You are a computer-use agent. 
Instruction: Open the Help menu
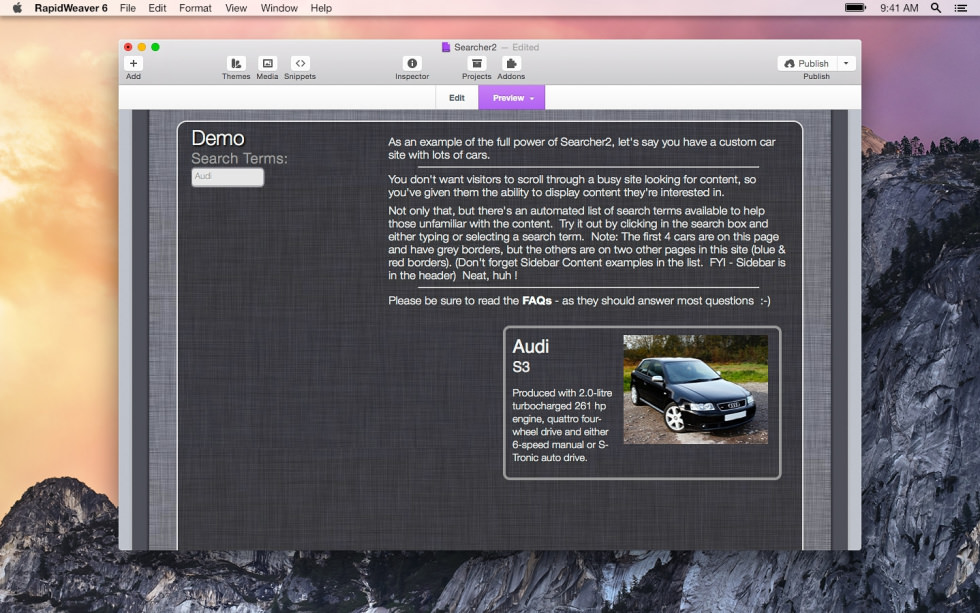(x=321, y=8)
